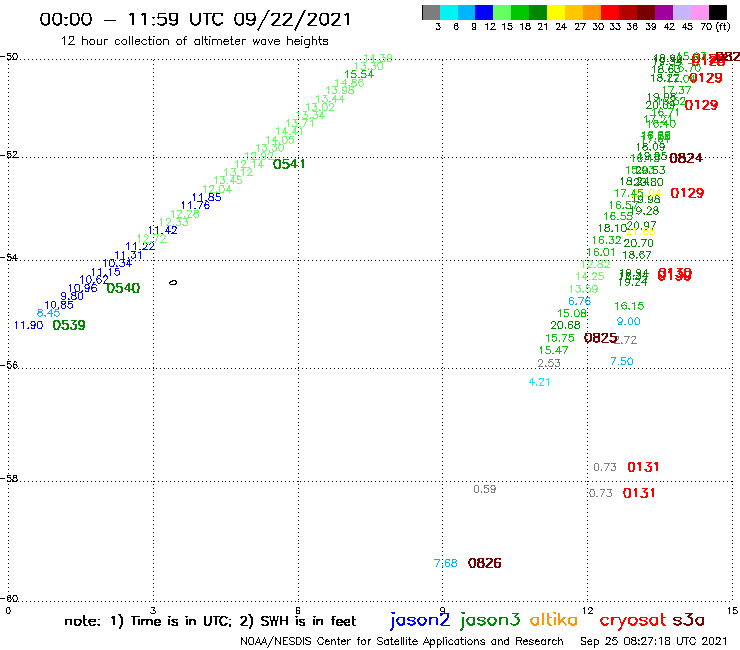Image resolution: width=740 pixels, height=650 pixels.
Task: Click the altika satellite legend label
Action: [554, 620]
